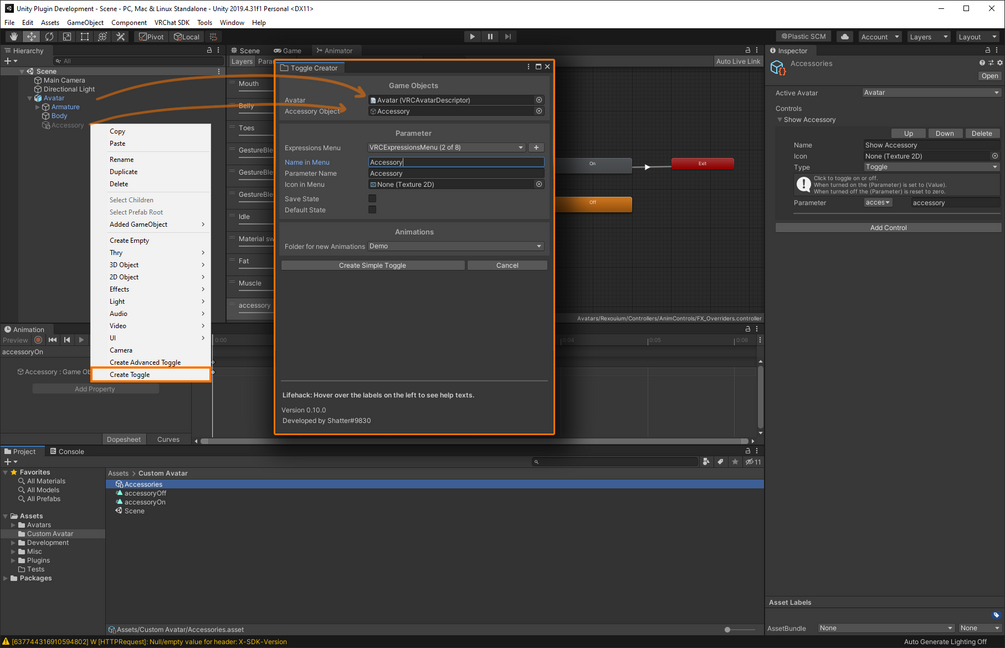Viewport: 1005px width, 648px height.
Task: Open the VRChat SDK menu
Action: (172, 22)
